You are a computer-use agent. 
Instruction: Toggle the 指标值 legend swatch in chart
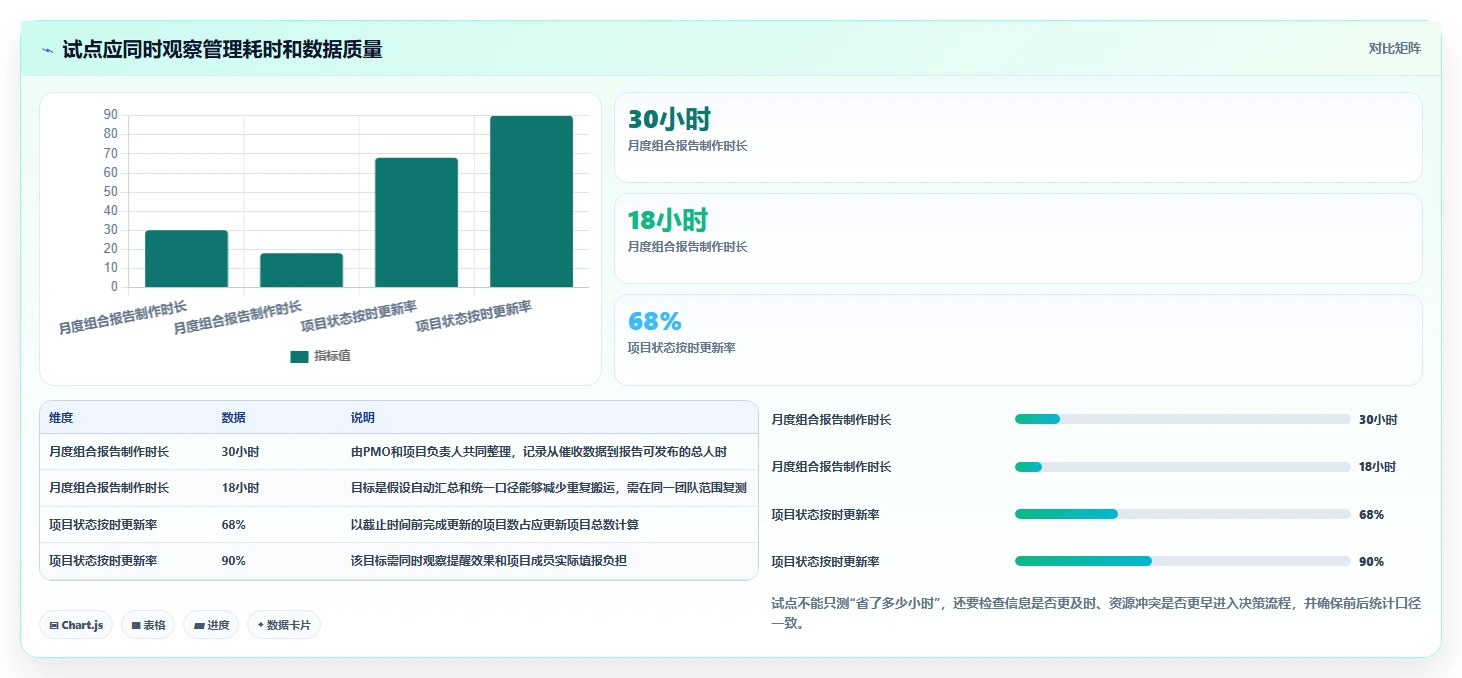pos(299,357)
